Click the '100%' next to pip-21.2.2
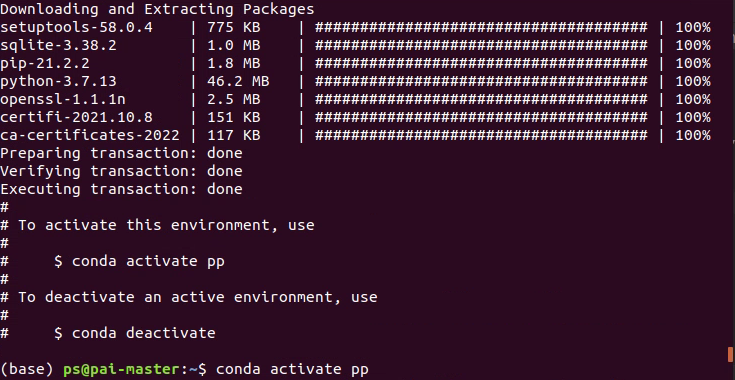The width and height of the screenshot is (735, 380). click(x=693, y=63)
